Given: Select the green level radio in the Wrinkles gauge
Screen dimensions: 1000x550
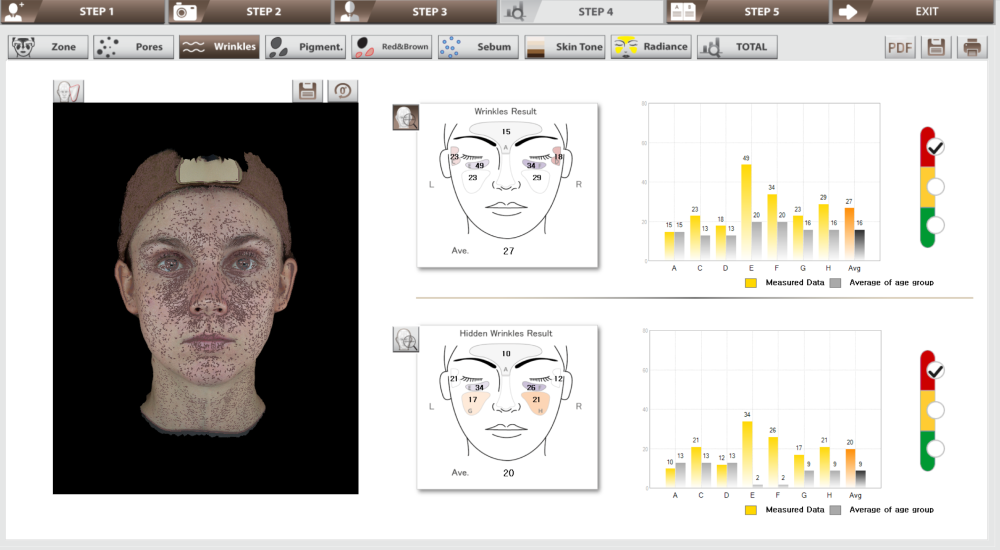Looking at the screenshot, I should (935, 225).
